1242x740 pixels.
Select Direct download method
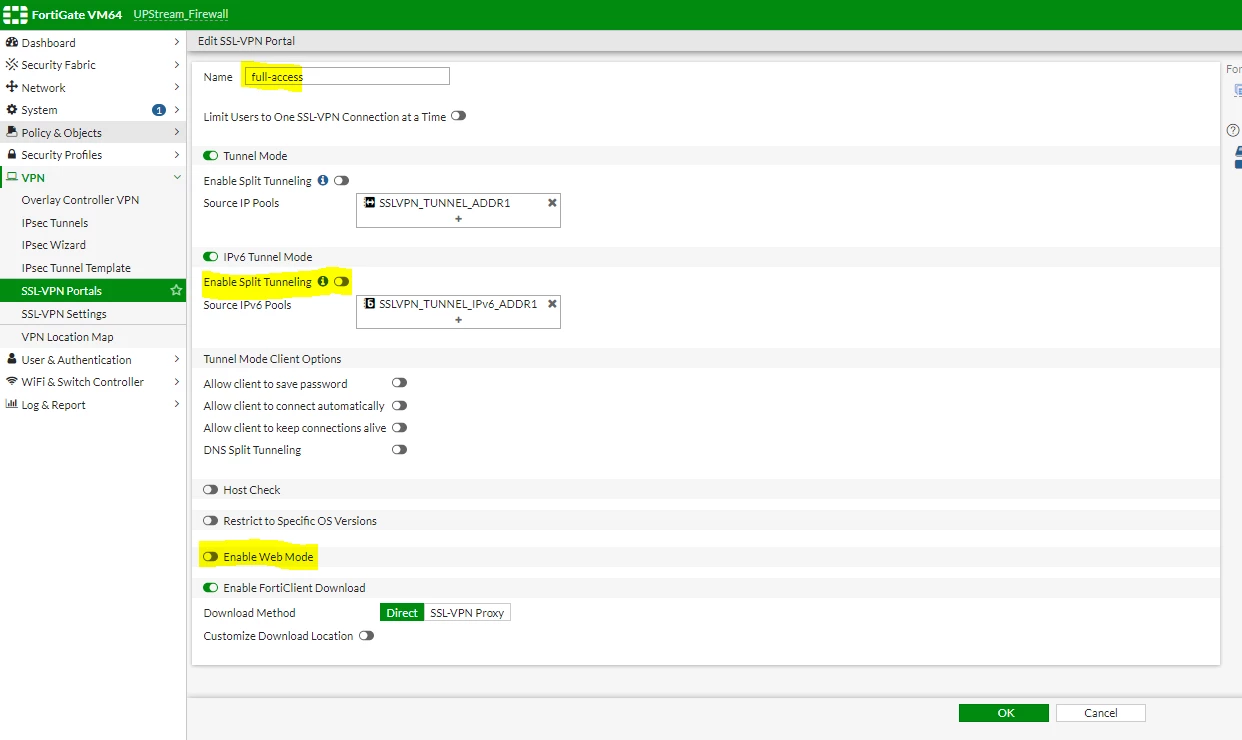coord(402,613)
